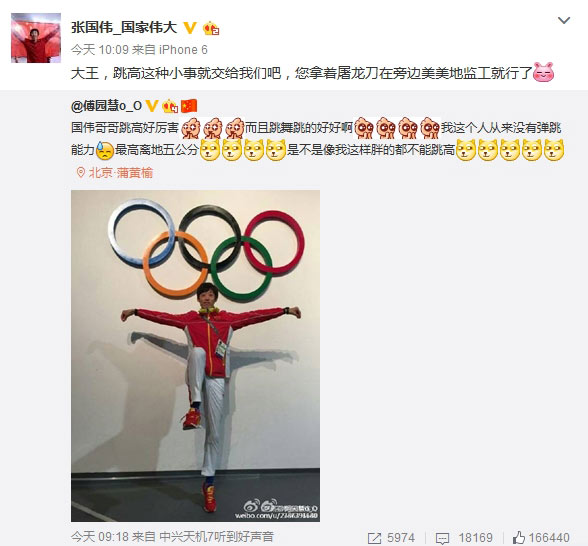Click orange verified V badge beside 张国伟
The height and width of the screenshot is (546, 588).
tap(190, 28)
